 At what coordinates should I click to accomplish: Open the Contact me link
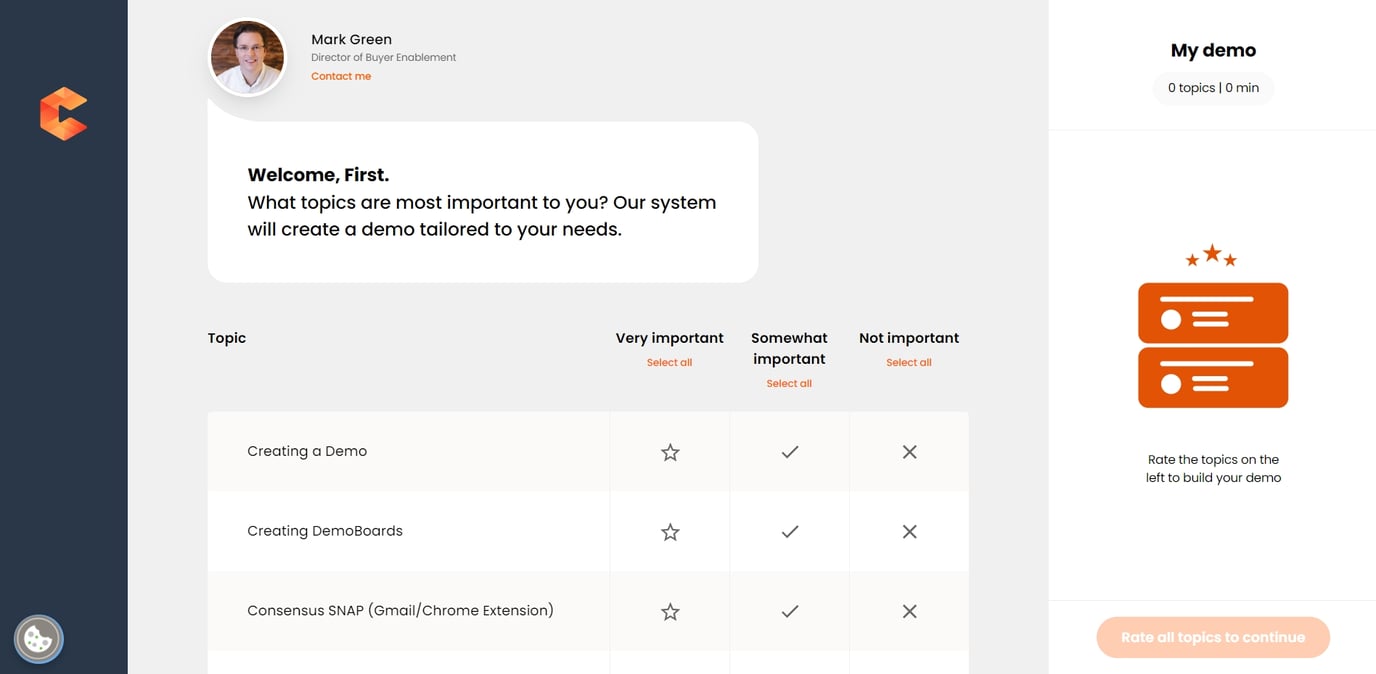[x=340, y=75]
